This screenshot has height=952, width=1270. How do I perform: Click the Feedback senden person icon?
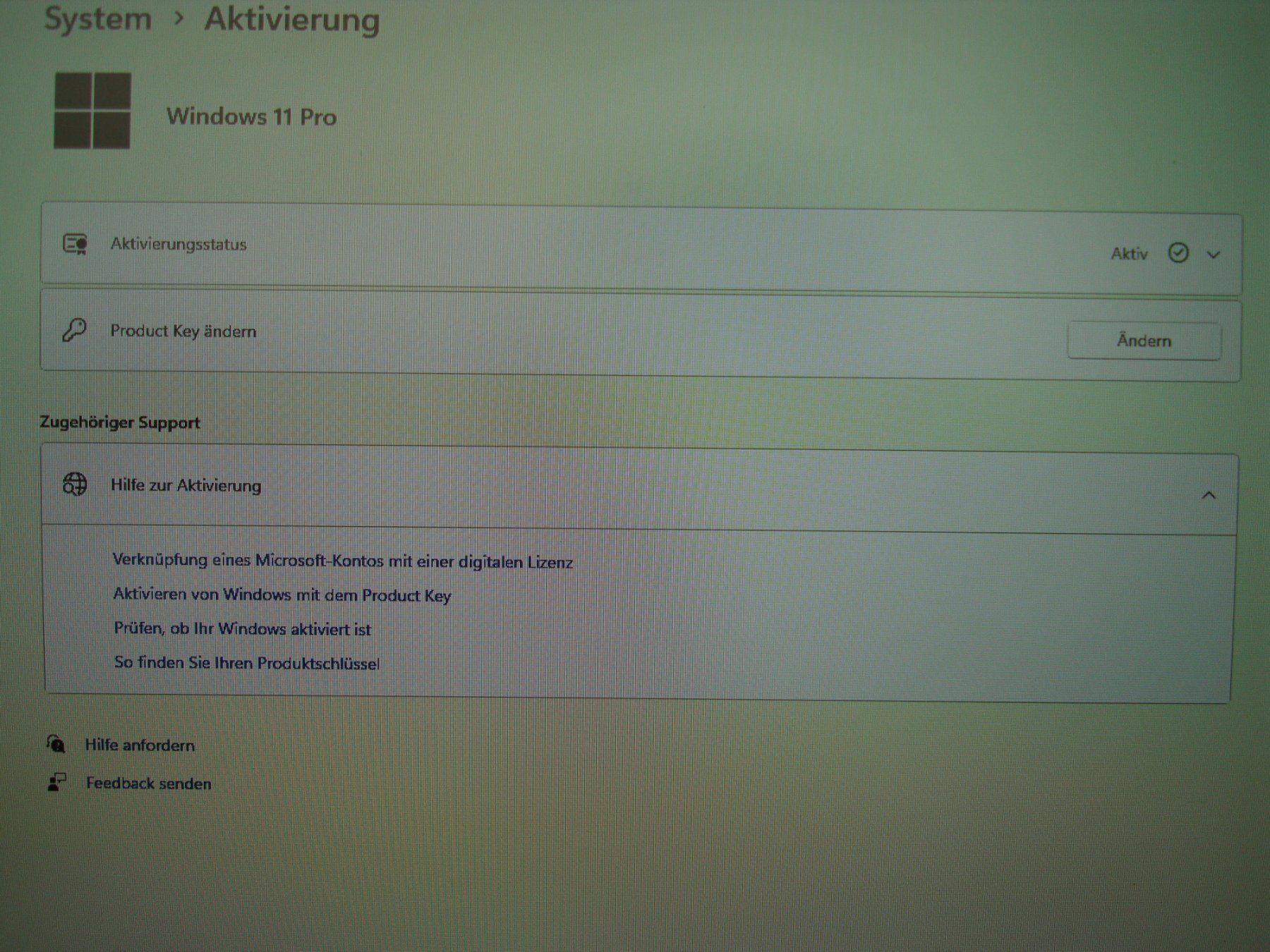(x=56, y=782)
